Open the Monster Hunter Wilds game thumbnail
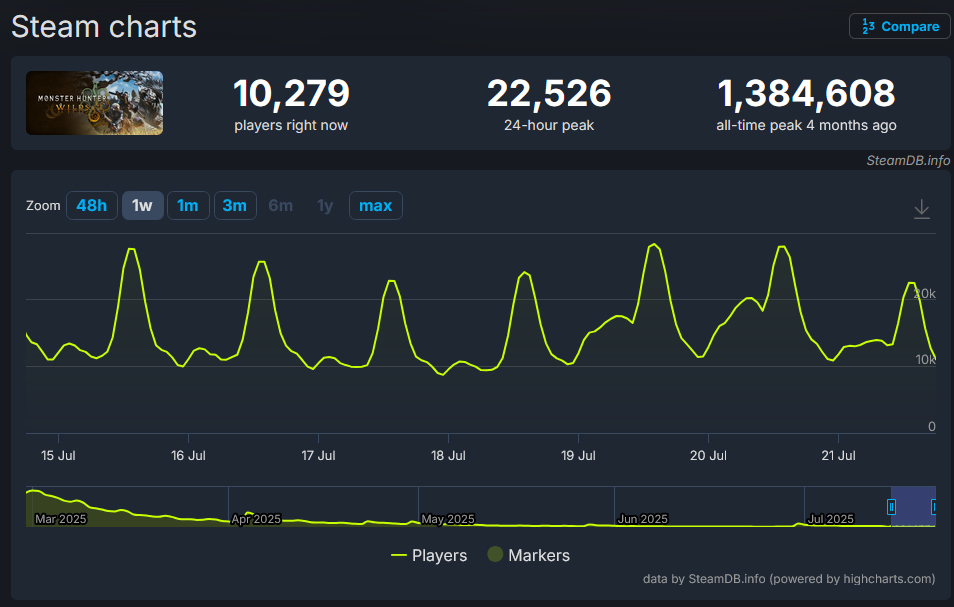This screenshot has width=954, height=607. [94, 103]
